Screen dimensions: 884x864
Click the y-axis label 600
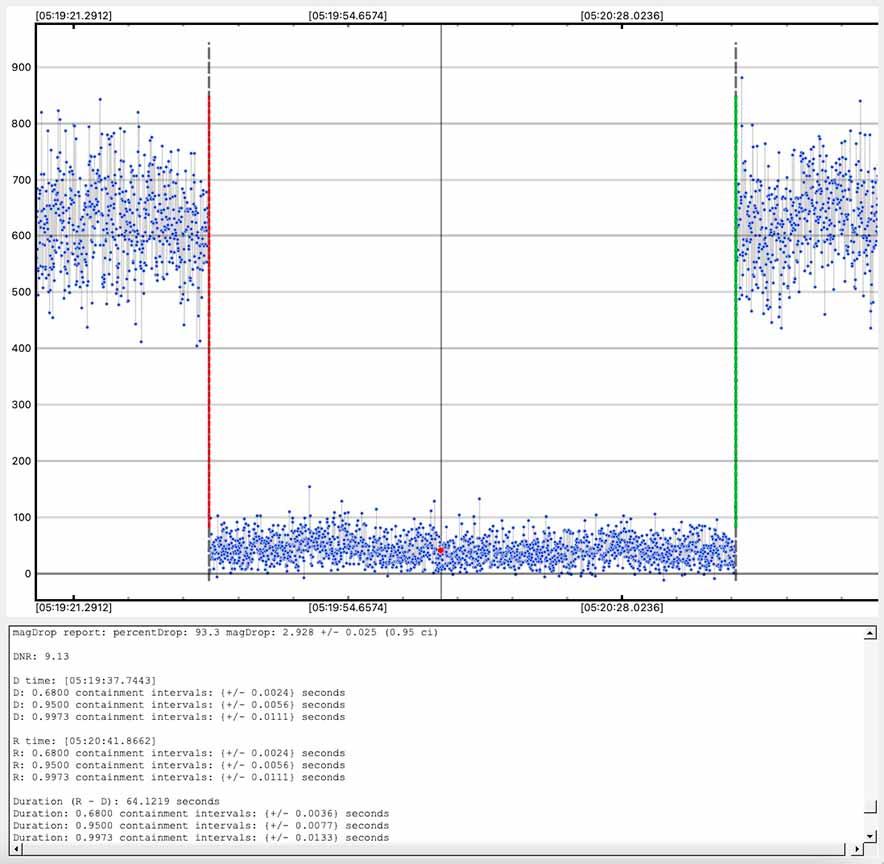point(21,236)
